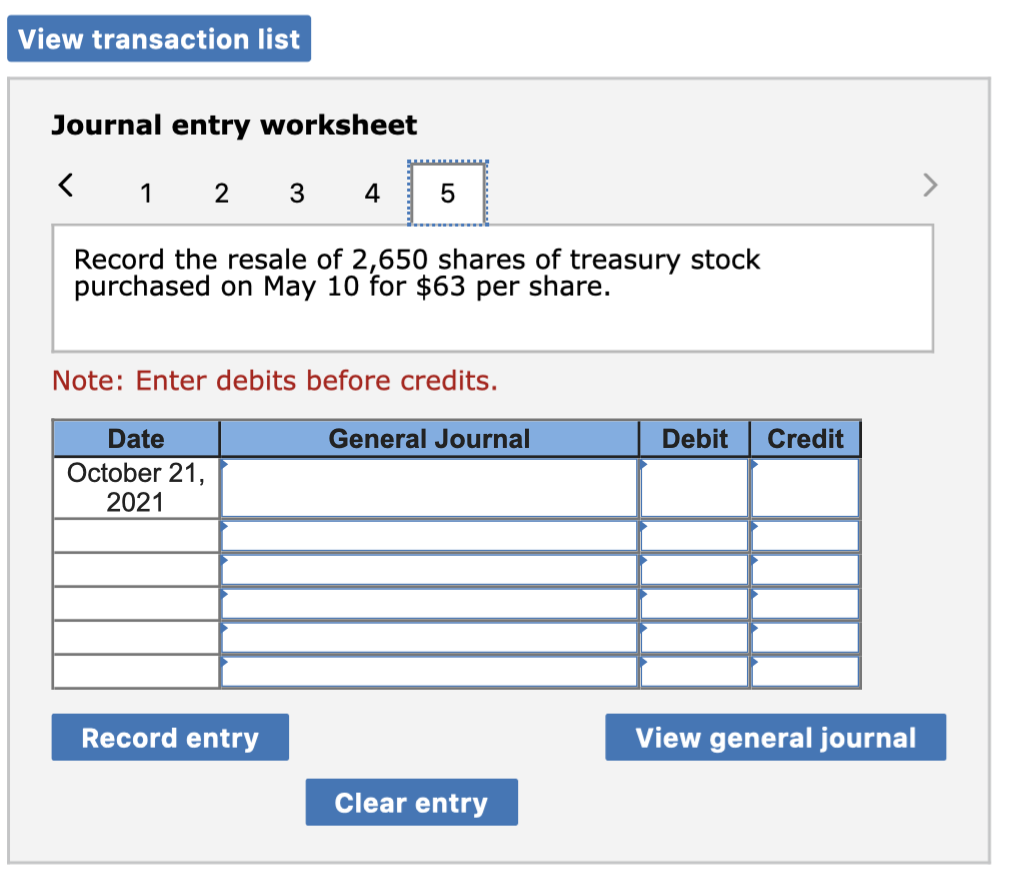1012x874 pixels.
Task: Switch to transaction tab 2
Action: [221, 193]
